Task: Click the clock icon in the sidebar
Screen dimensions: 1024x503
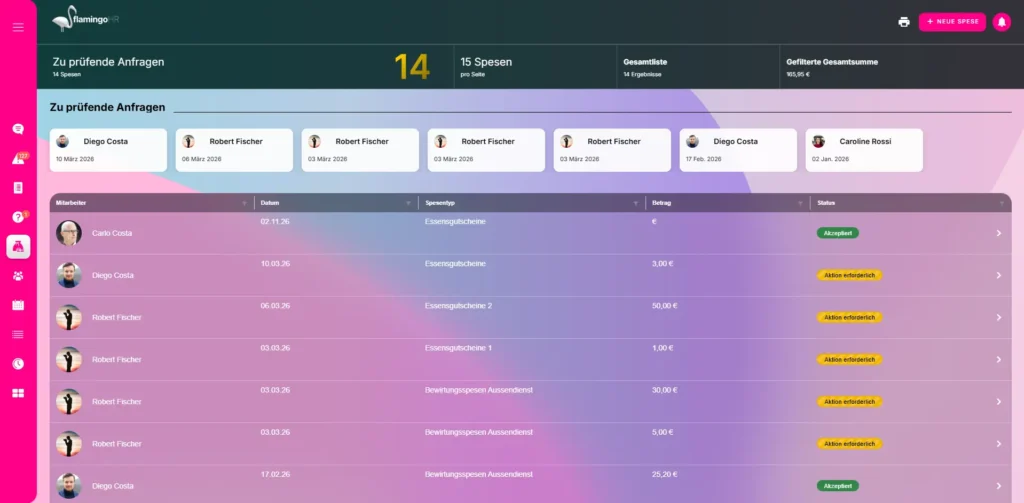Action: [x=18, y=364]
